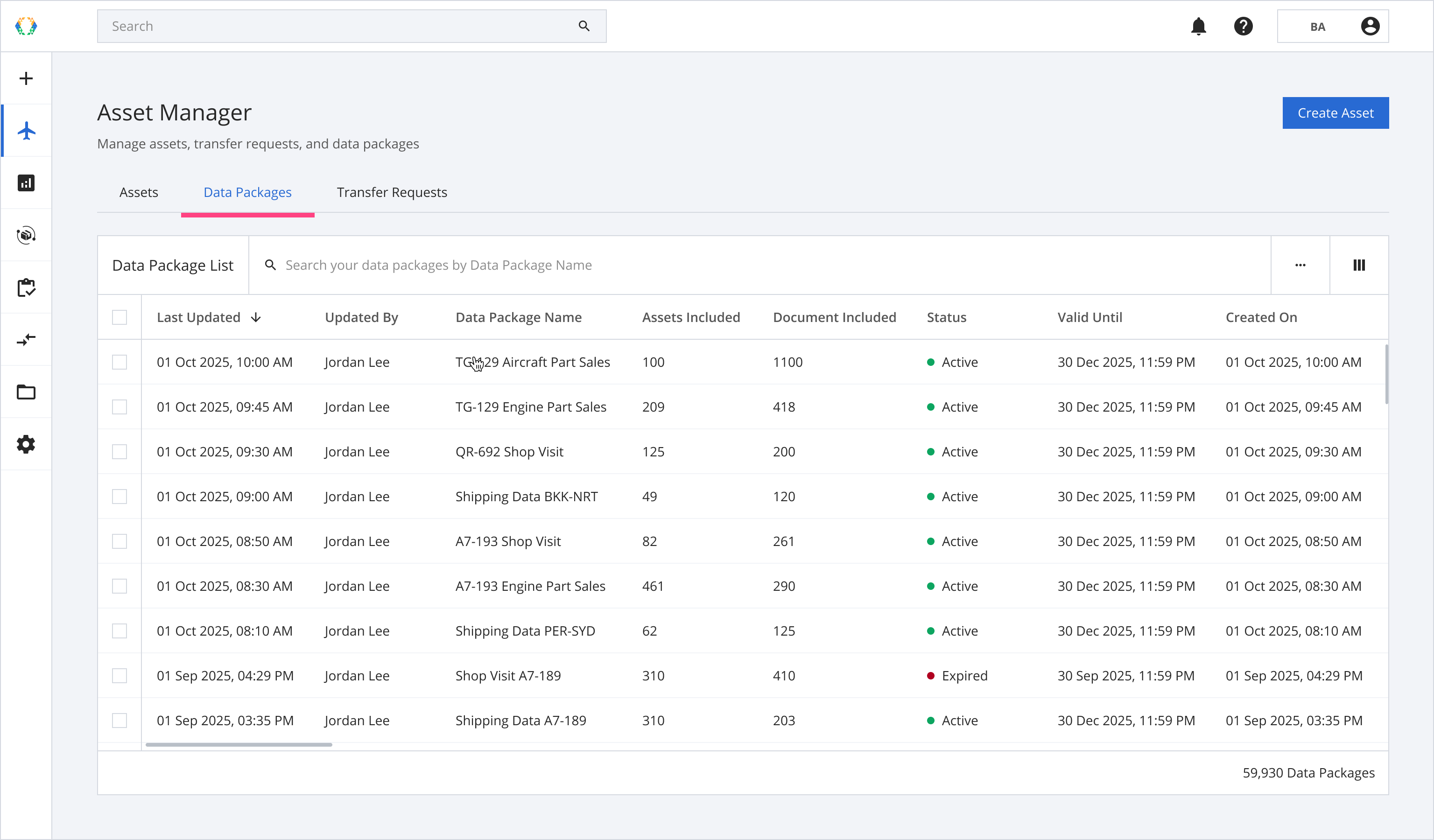Open the three-dots more options menu
This screenshot has width=1434, height=840.
click(1300, 265)
